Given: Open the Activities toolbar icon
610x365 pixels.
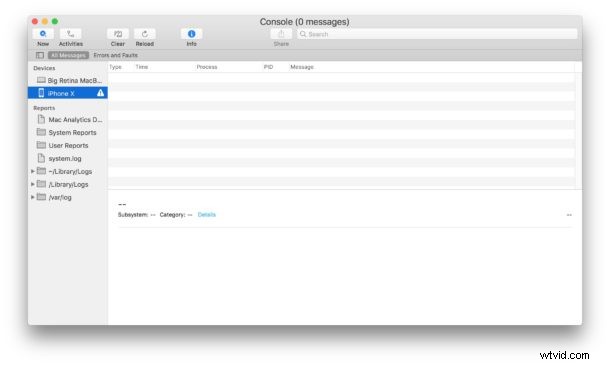Looking at the screenshot, I should tap(70, 34).
